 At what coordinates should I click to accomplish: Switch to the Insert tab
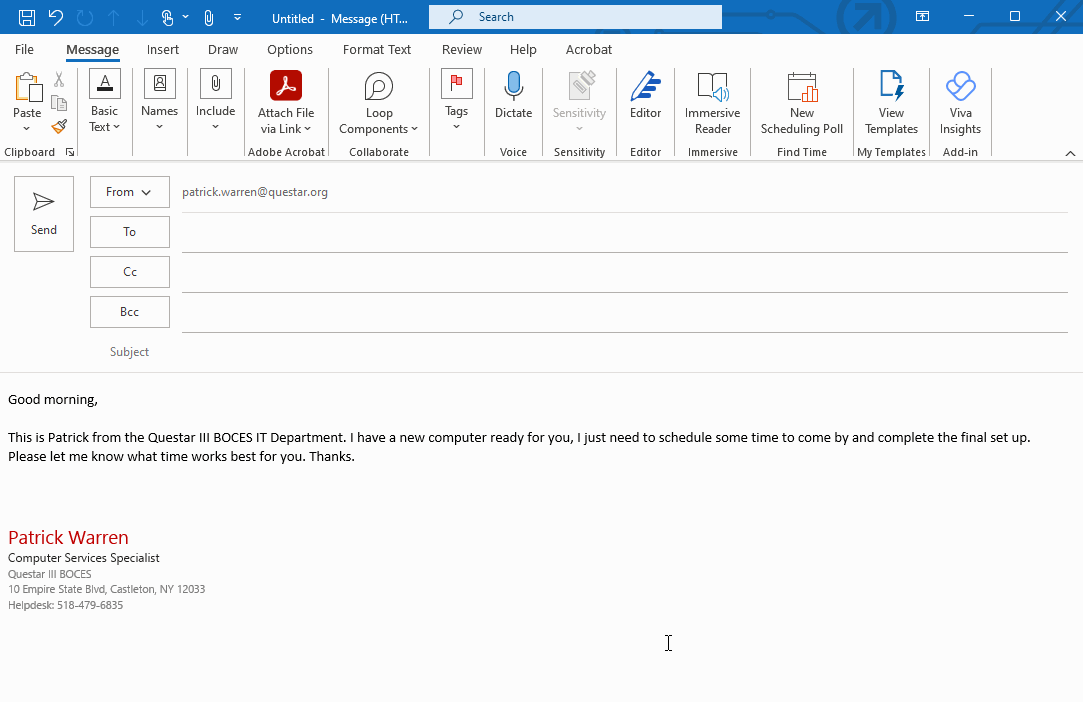coord(162,50)
